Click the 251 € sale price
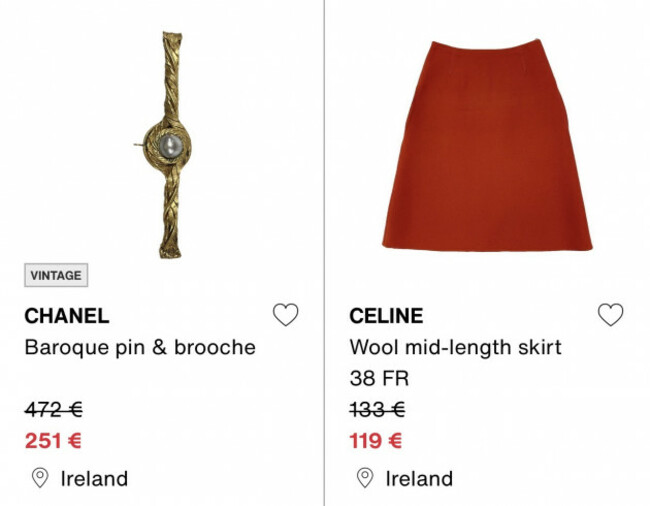 53,441
